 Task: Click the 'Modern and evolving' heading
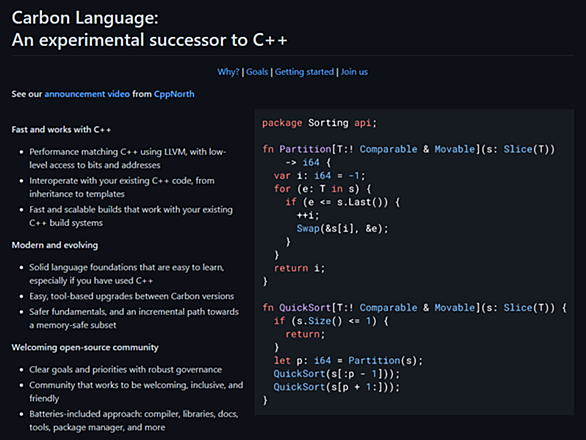pos(55,245)
